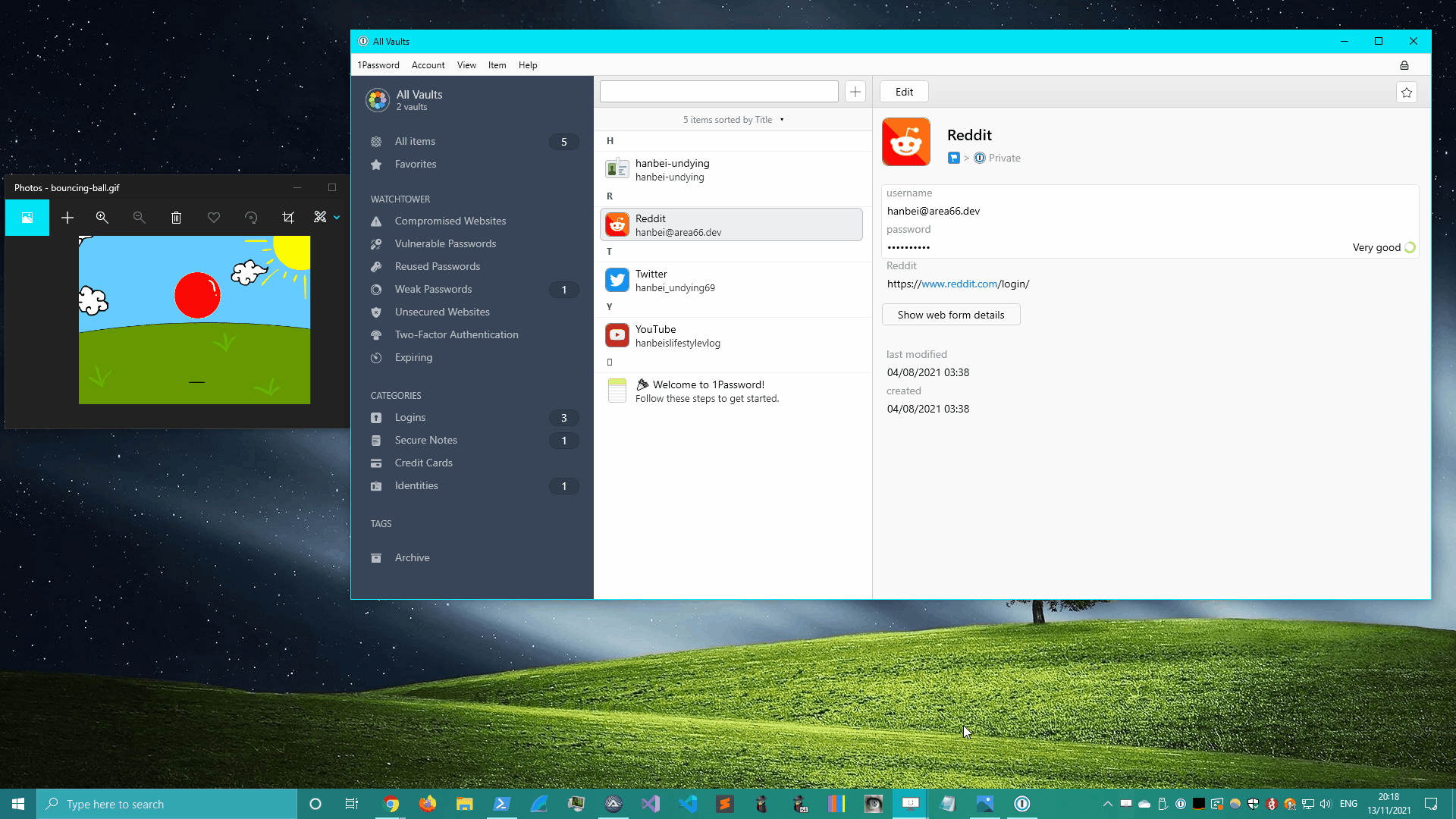Select the Welcome to 1Password note
Viewport: 1456px width, 819px height.
733,391
